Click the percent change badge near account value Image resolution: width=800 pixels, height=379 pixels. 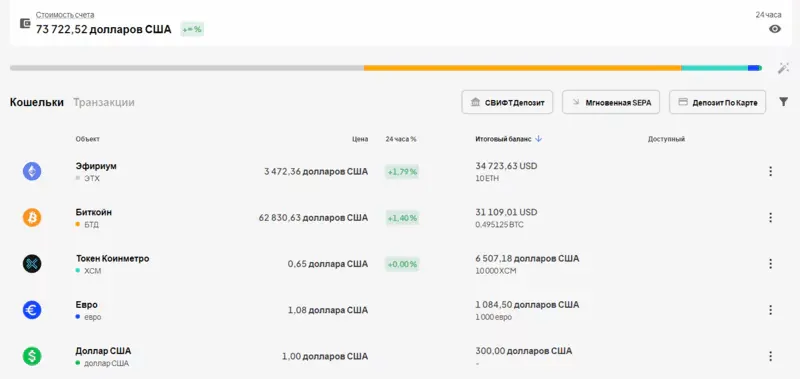pyautogui.click(x=192, y=30)
